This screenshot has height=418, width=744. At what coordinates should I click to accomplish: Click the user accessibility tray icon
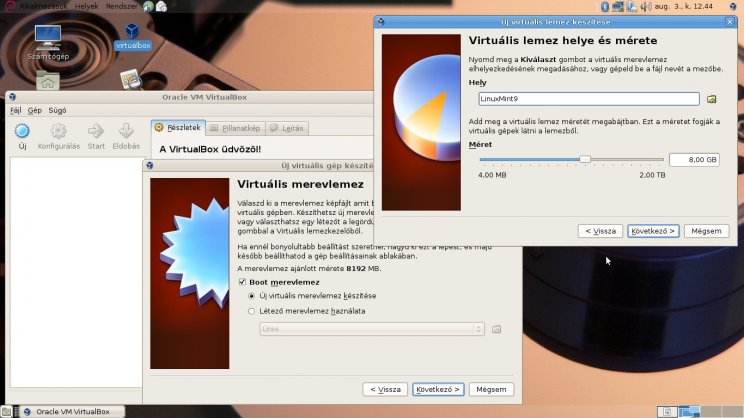pyautogui.click(x=632, y=6)
